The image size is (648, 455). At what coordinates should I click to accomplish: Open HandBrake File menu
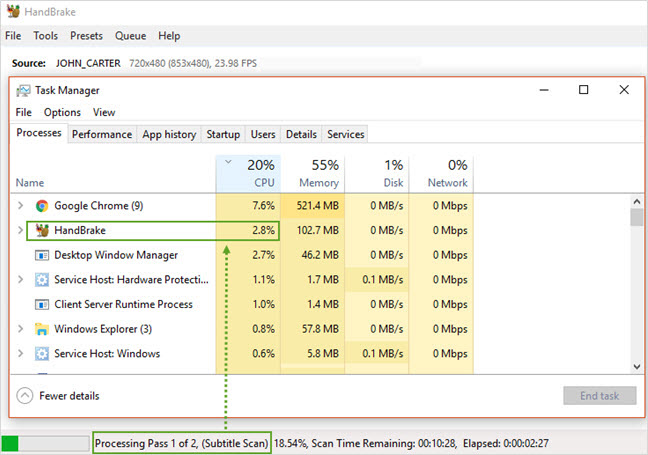[x=13, y=36]
